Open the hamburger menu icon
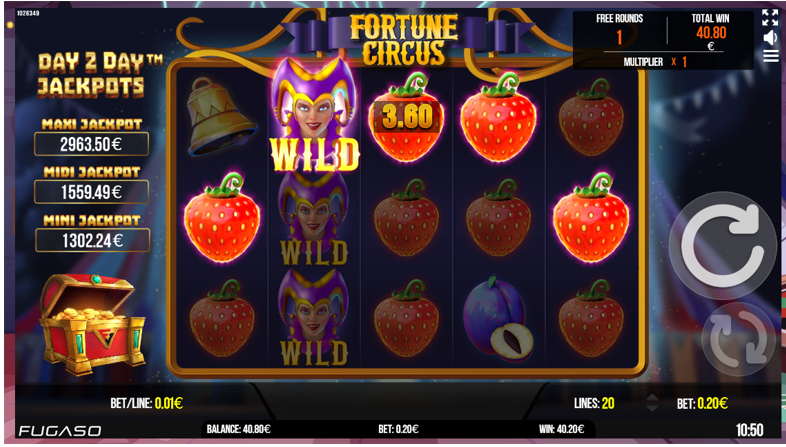This screenshot has height=447, width=786. point(770,56)
